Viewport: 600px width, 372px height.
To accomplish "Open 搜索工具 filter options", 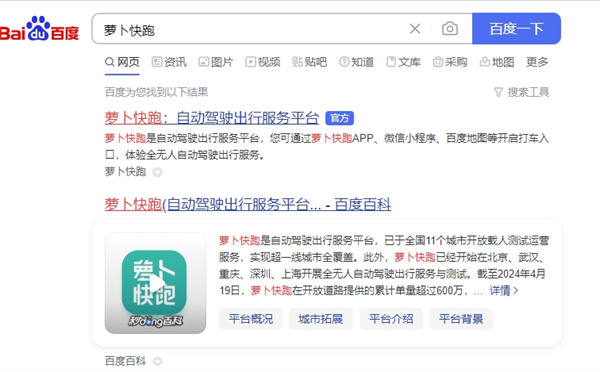I will pyautogui.click(x=521, y=92).
